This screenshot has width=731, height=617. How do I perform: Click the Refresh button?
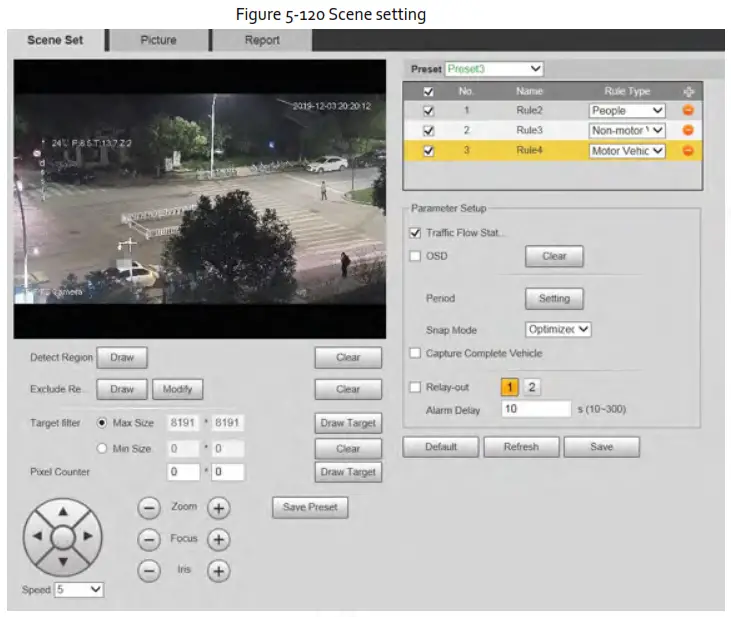pyautogui.click(x=521, y=447)
